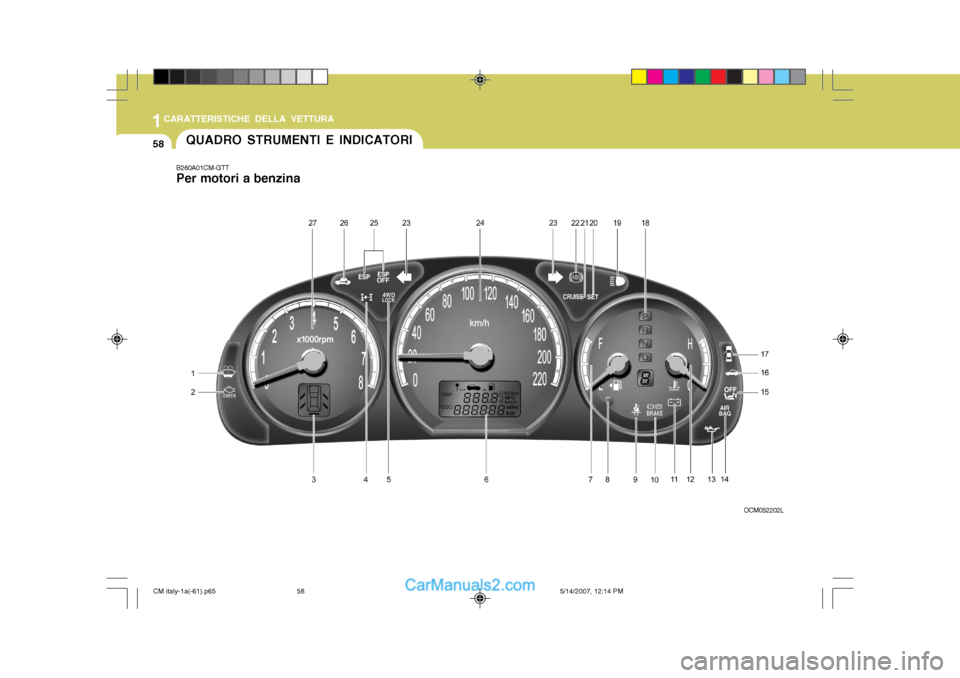
Task: Click the defrost icon beside callout 1
Action: click(x=228, y=372)
